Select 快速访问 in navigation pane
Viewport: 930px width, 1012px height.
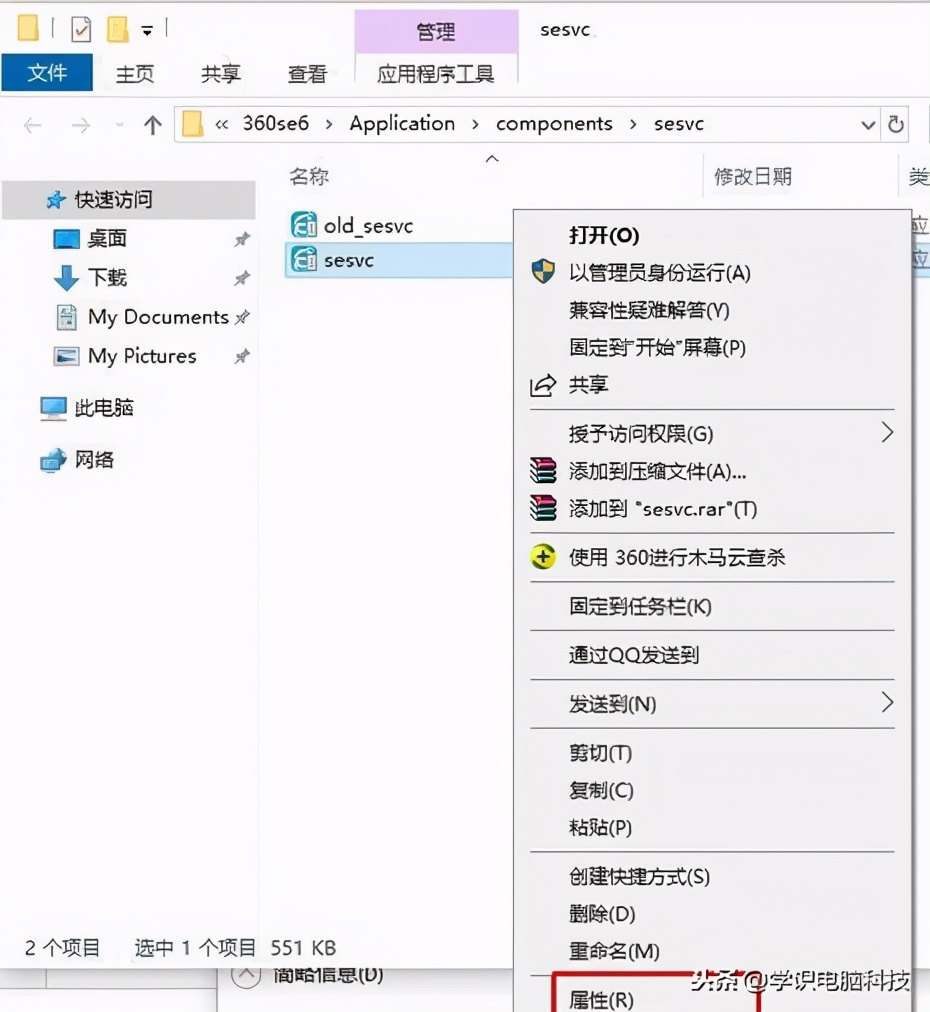coord(129,200)
